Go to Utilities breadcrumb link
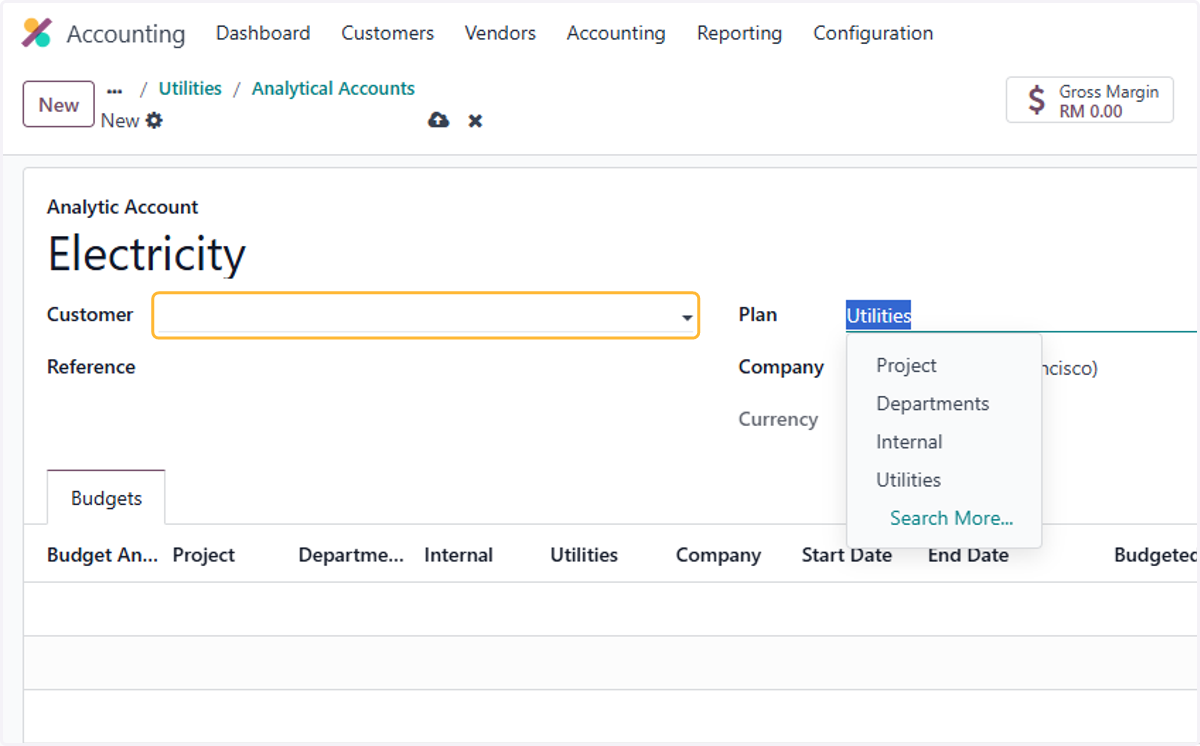This screenshot has width=1200, height=746. [190, 88]
